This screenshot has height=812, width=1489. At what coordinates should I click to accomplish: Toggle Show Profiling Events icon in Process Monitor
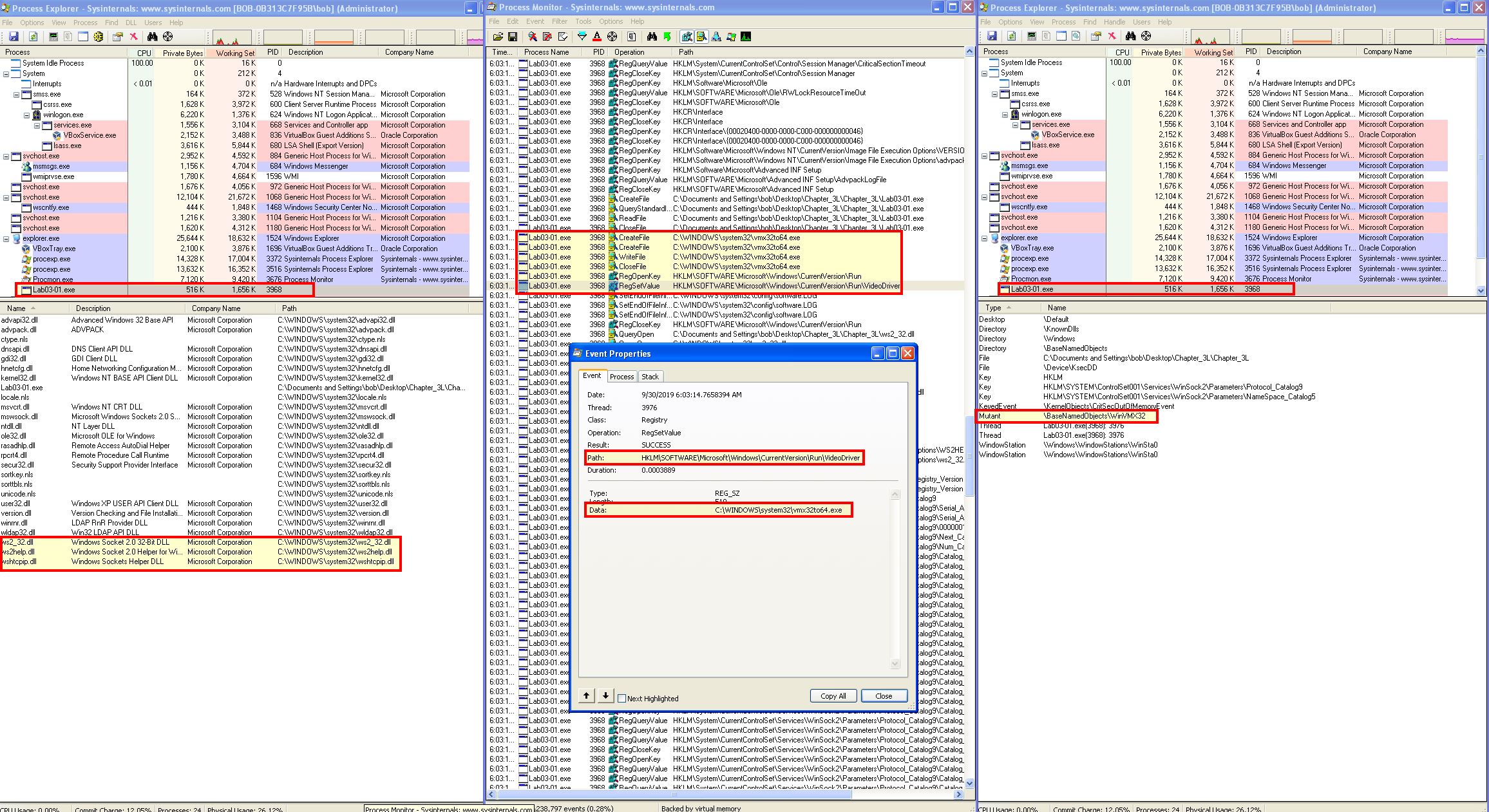coord(746,37)
